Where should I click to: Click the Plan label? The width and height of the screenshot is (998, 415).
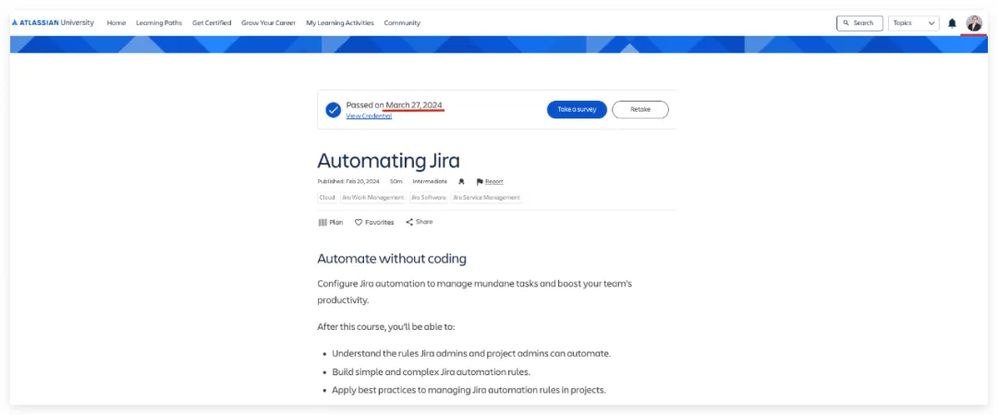336,222
